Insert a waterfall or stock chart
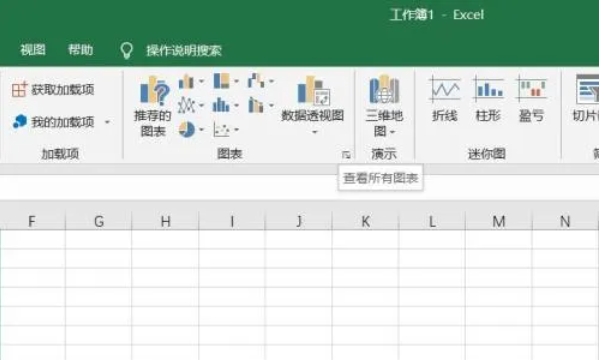Image resolution: width=604 pixels, height=360 pixels. [x=256, y=81]
